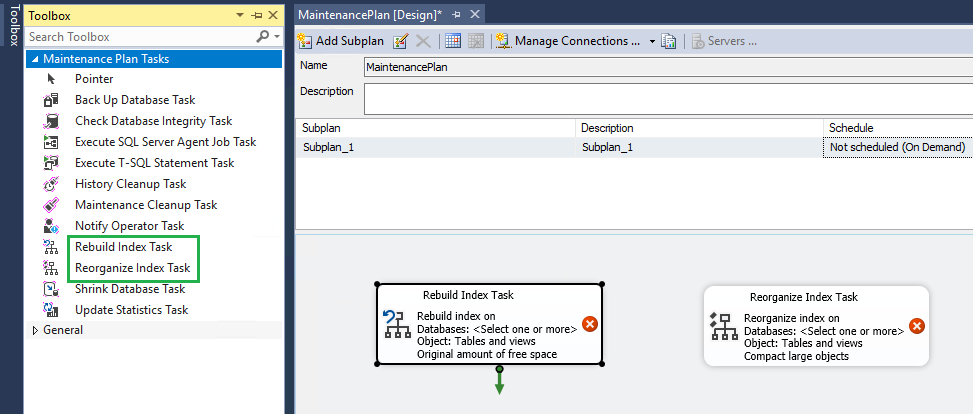
Task: Click the red error icon on Reorganize Index Task
Action: 916,325
